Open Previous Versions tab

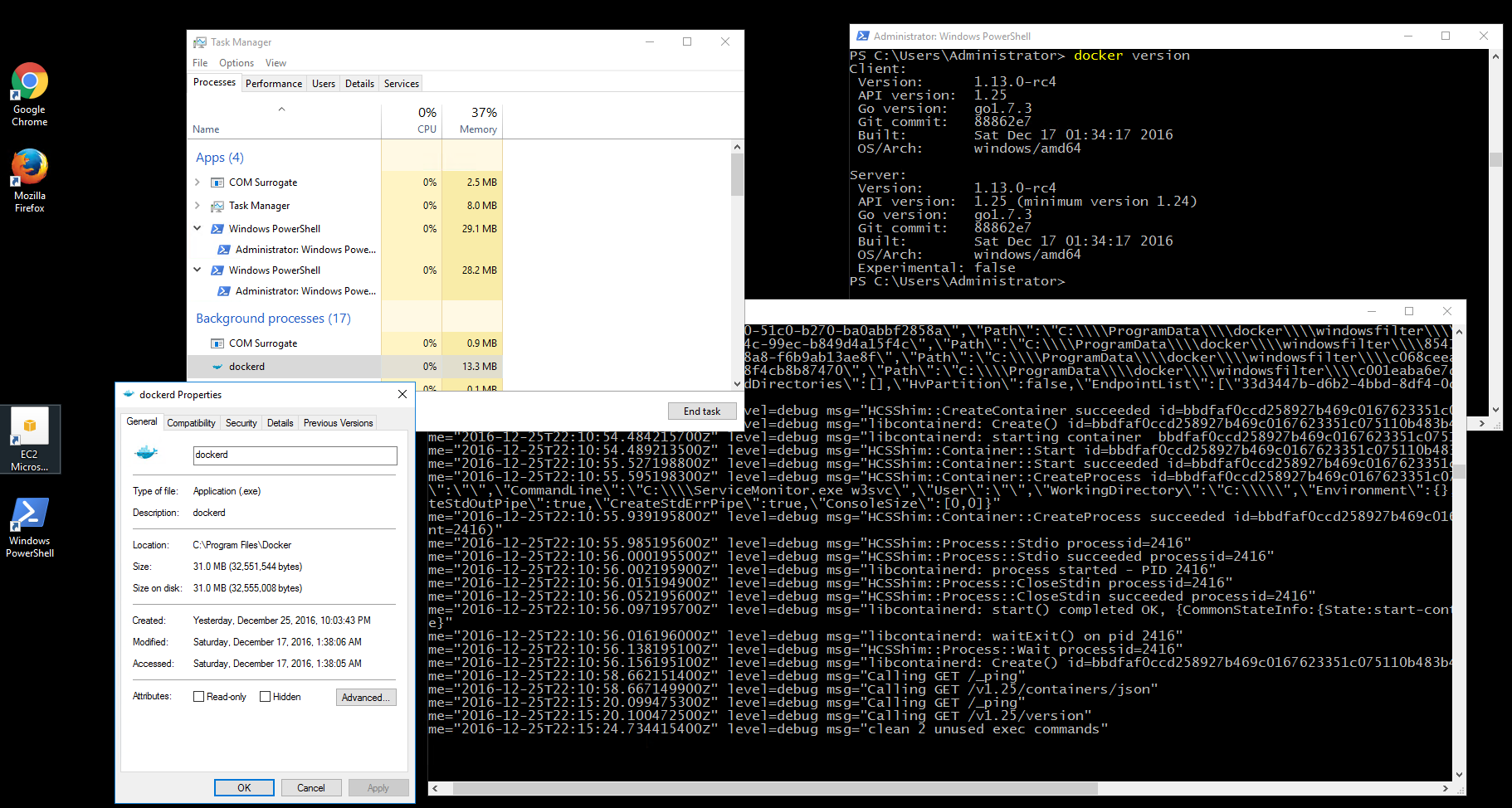338,423
